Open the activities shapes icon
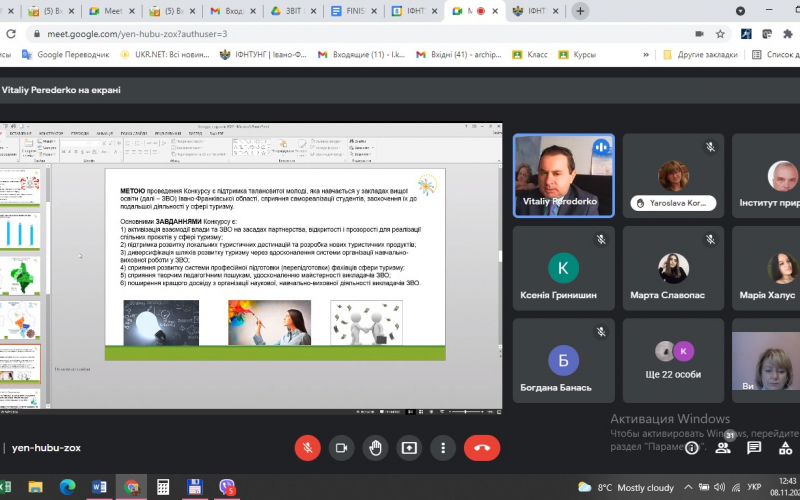 click(x=786, y=448)
